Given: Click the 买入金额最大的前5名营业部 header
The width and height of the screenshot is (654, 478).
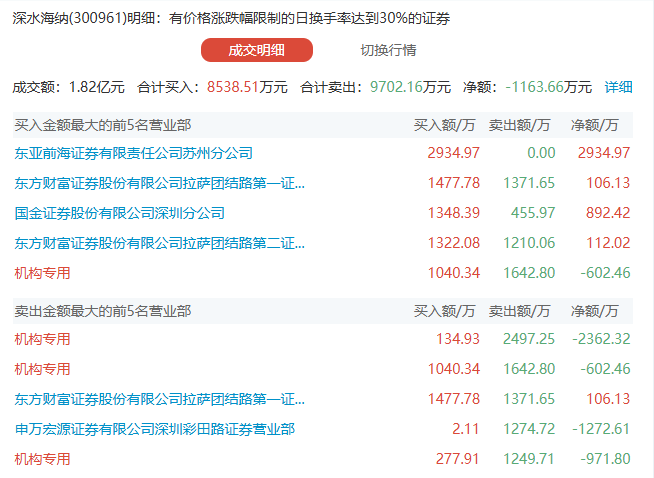Looking at the screenshot, I should (x=103, y=125).
